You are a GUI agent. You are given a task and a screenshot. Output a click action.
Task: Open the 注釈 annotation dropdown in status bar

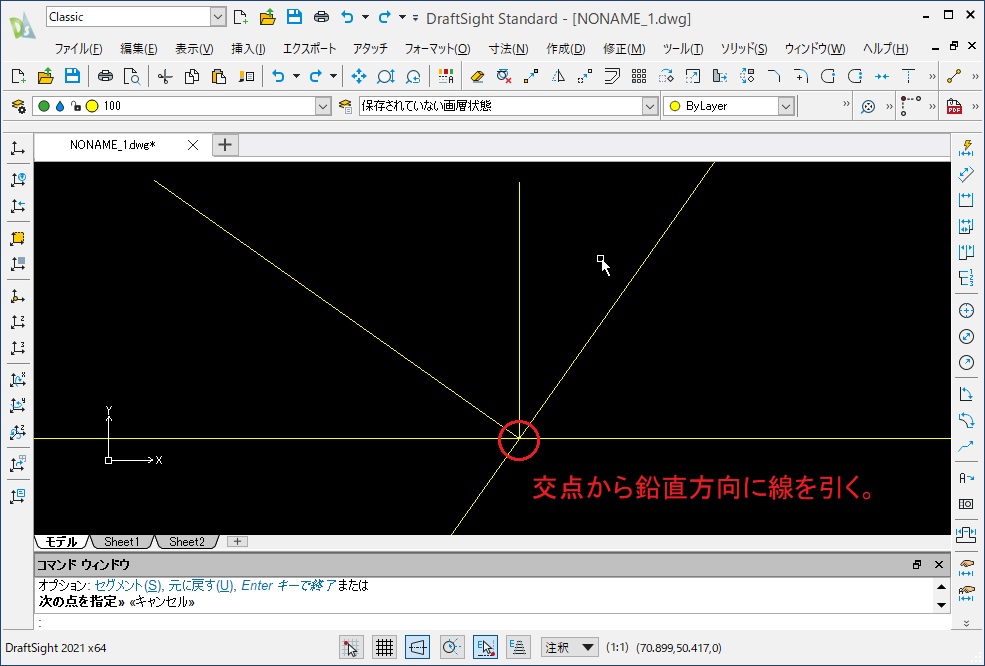(x=569, y=647)
